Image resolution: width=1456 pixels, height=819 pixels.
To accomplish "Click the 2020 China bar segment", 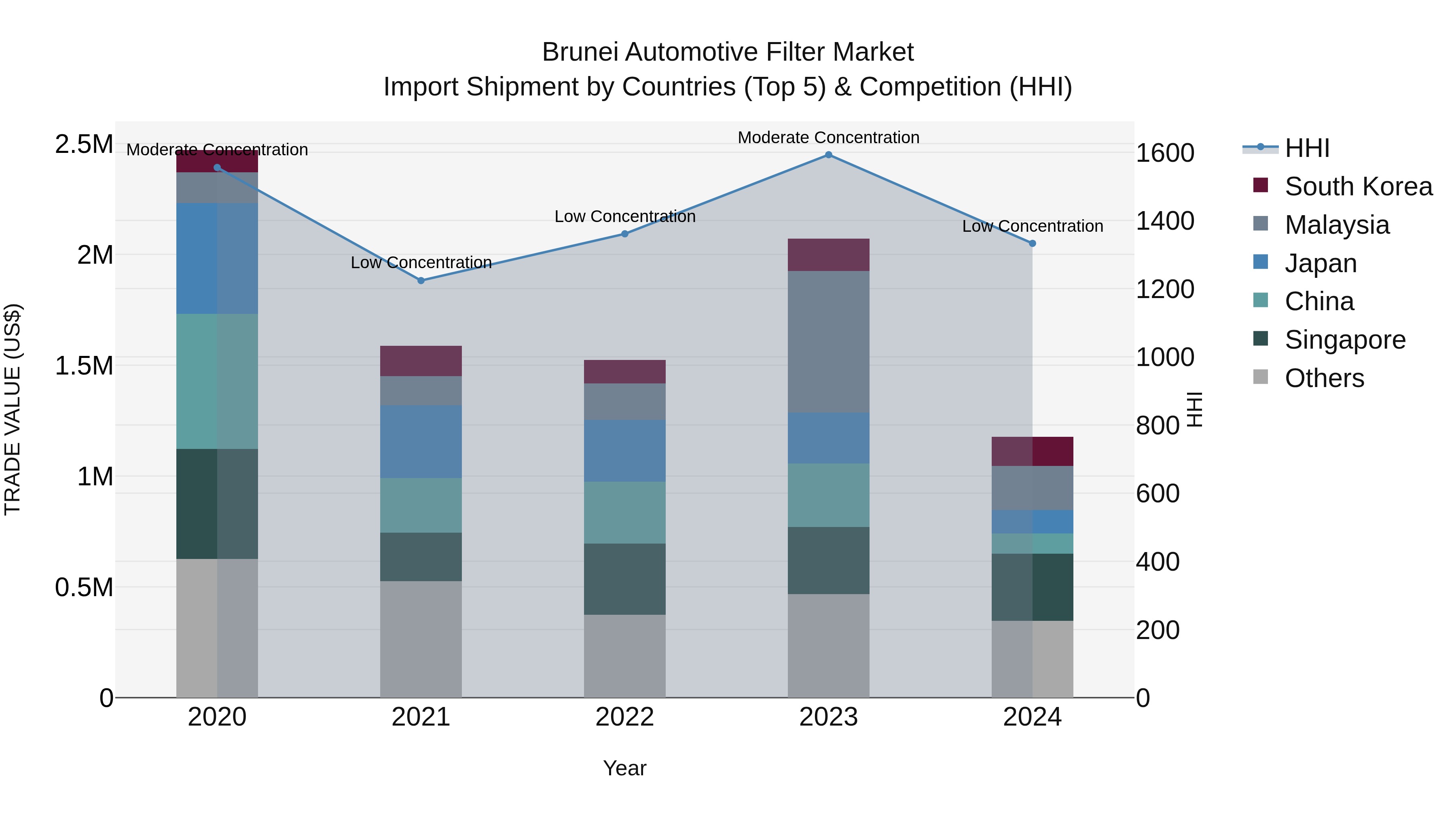I will pos(217,381).
